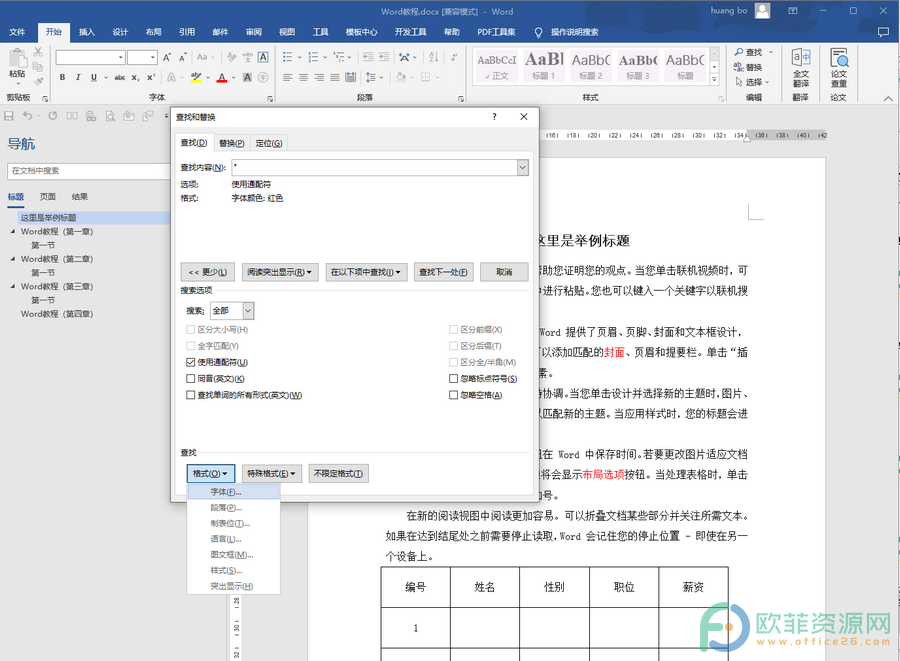Open the font size combo box

(x=142, y=57)
